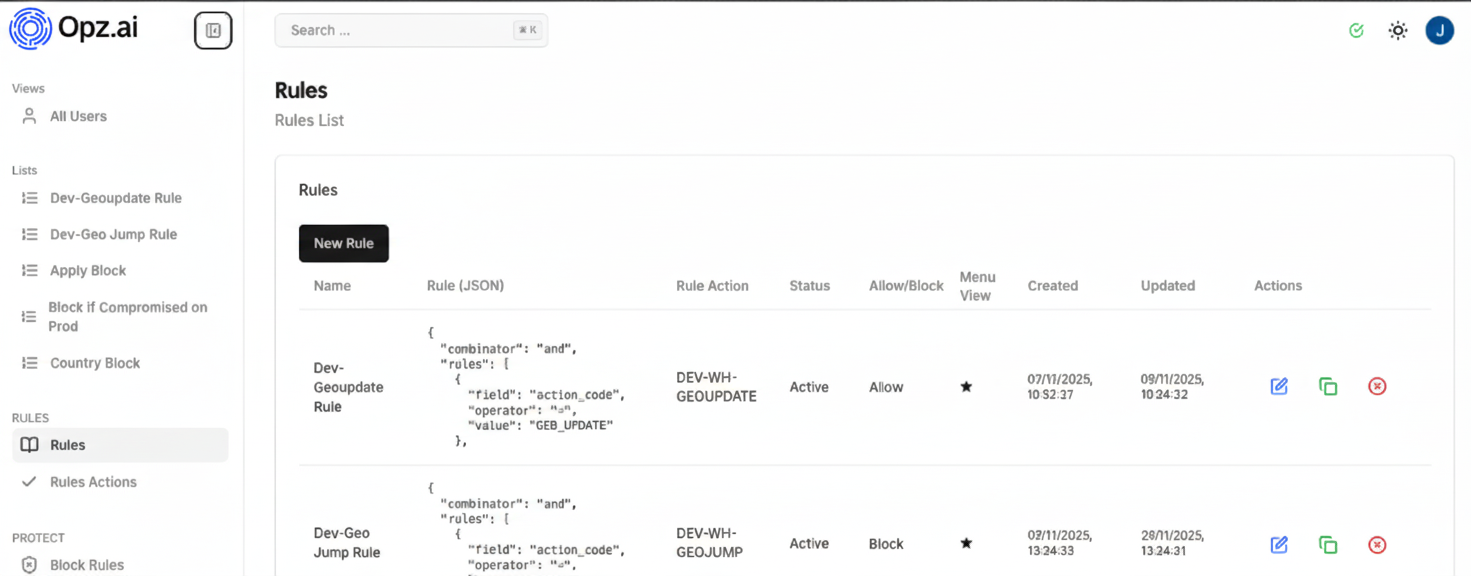This screenshot has height=576, width=1471.
Task: Open the user menu via the J avatar
Action: point(1439,30)
